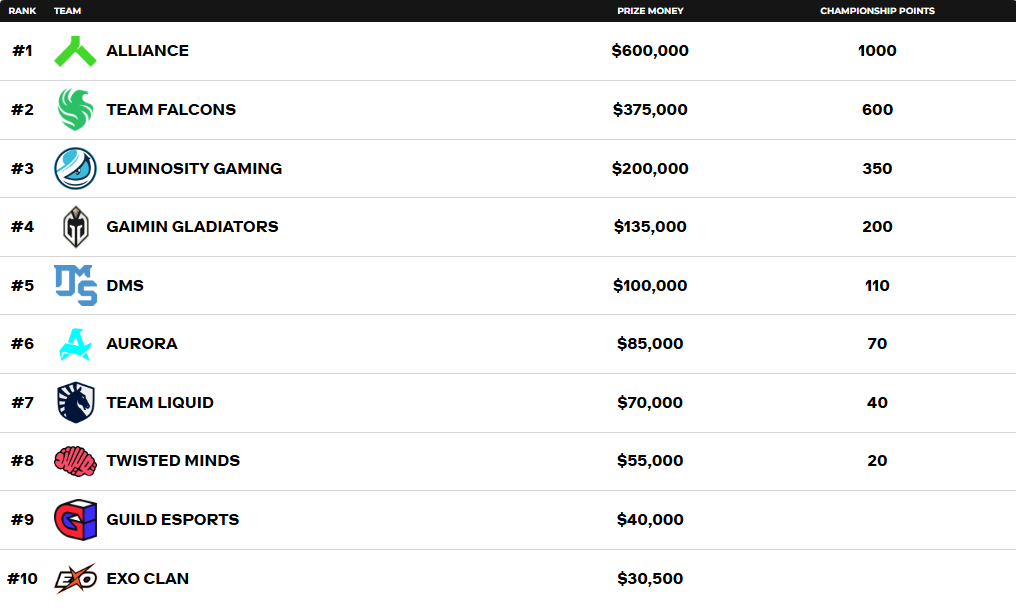
Task: Click the Alliance team logo
Action: [x=75, y=51]
